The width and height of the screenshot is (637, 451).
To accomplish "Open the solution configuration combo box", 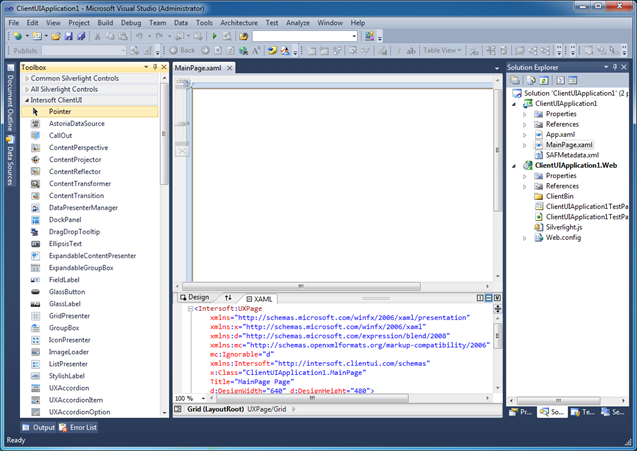I will click(305, 36).
